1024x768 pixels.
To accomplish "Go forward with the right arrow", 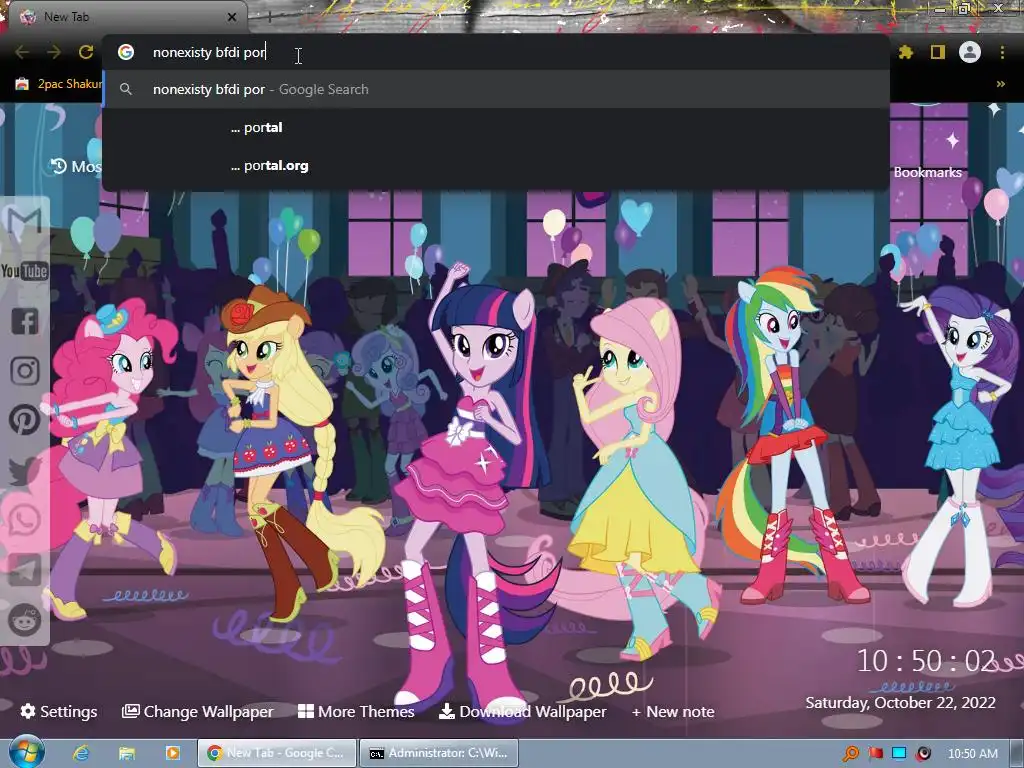I will tap(54, 52).
